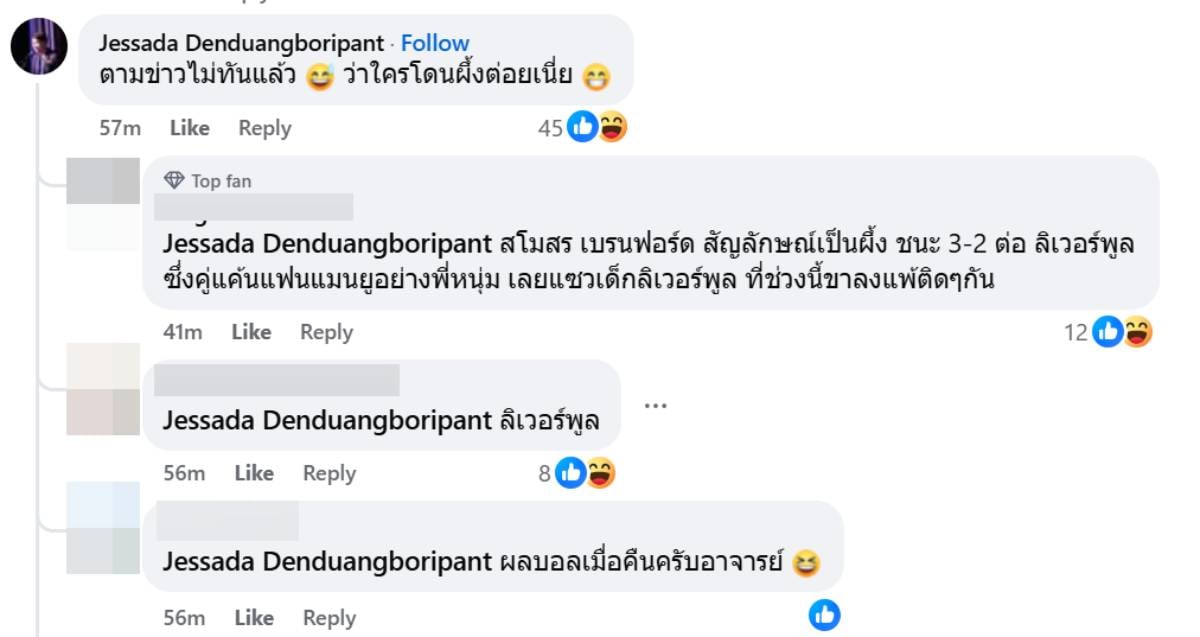Click the Top fan diamond badge icon
Viewport: 1200px width, 637px height.
(174, 181)
